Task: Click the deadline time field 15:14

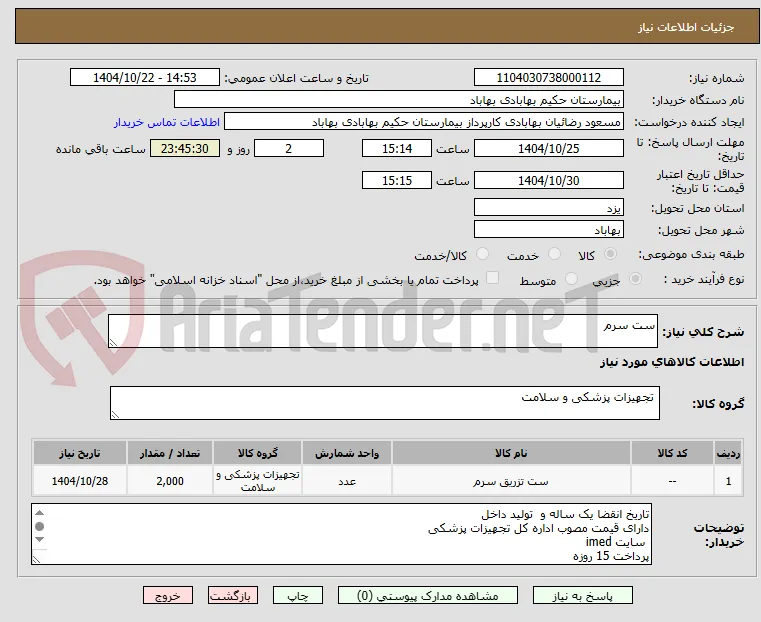Action: coord(397,148)
